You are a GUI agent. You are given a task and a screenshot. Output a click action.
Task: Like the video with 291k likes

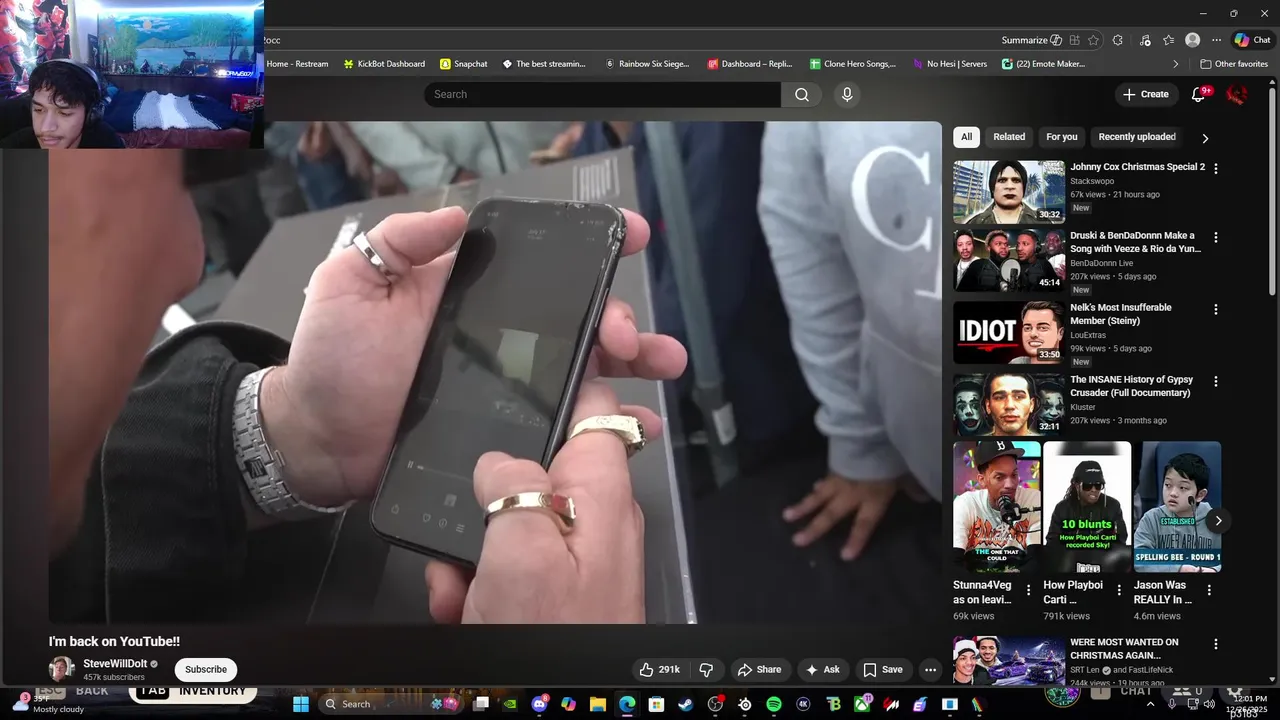coord(660,670)
